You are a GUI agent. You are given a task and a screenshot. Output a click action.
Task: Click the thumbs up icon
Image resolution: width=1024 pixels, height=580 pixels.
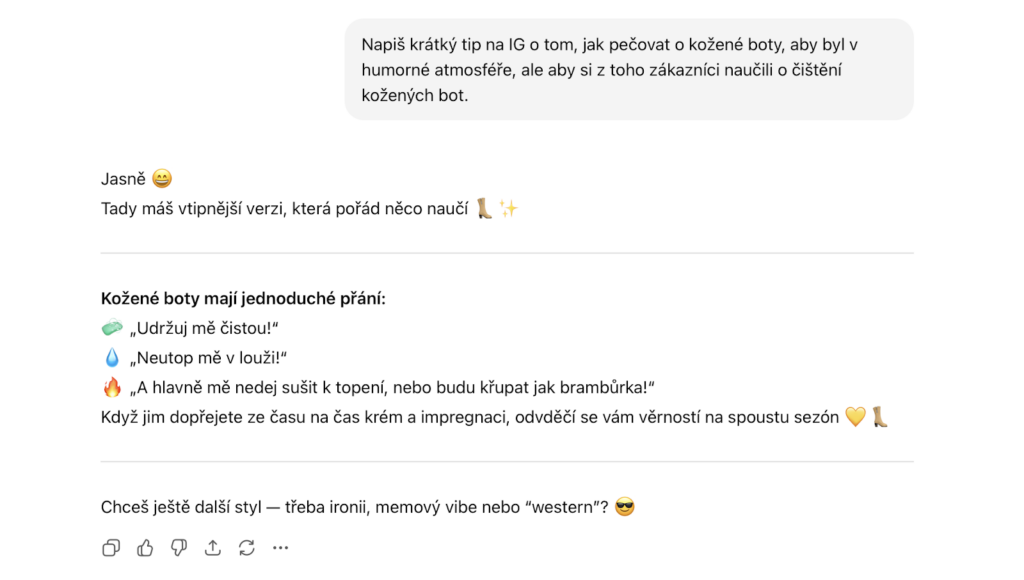(x=145, y=547)
